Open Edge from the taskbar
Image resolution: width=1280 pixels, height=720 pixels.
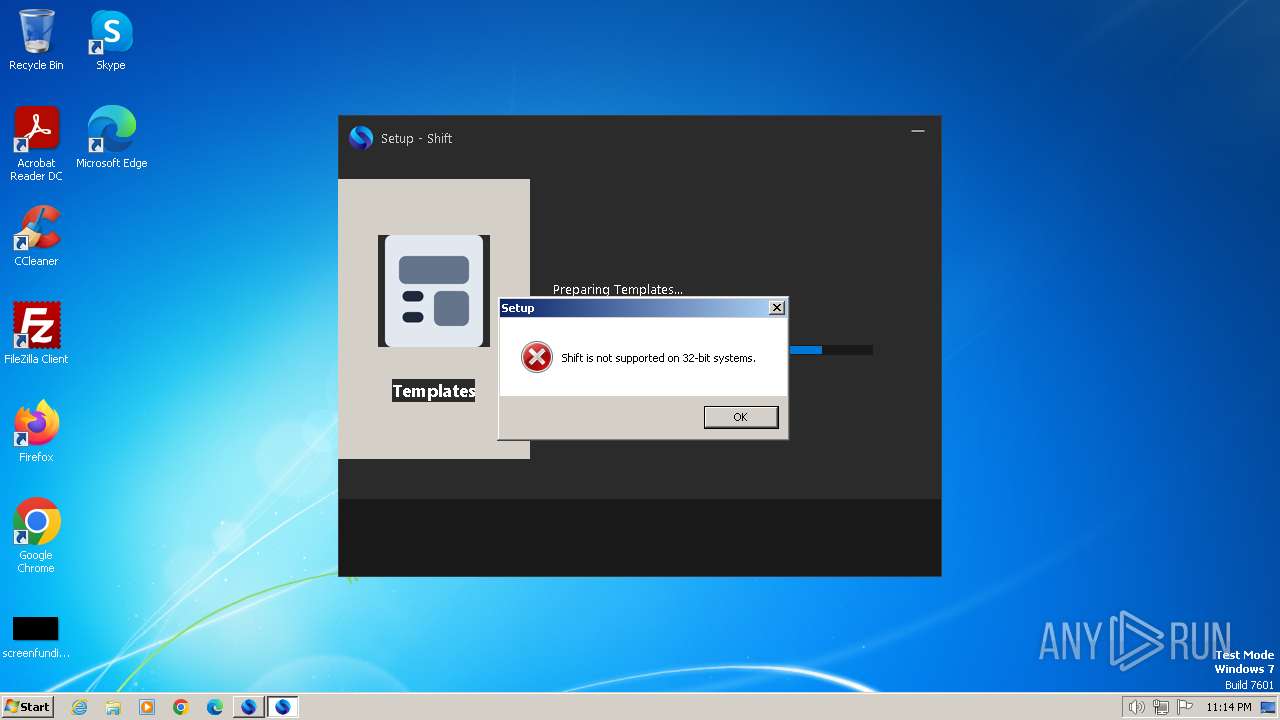(x=215, y=707)
